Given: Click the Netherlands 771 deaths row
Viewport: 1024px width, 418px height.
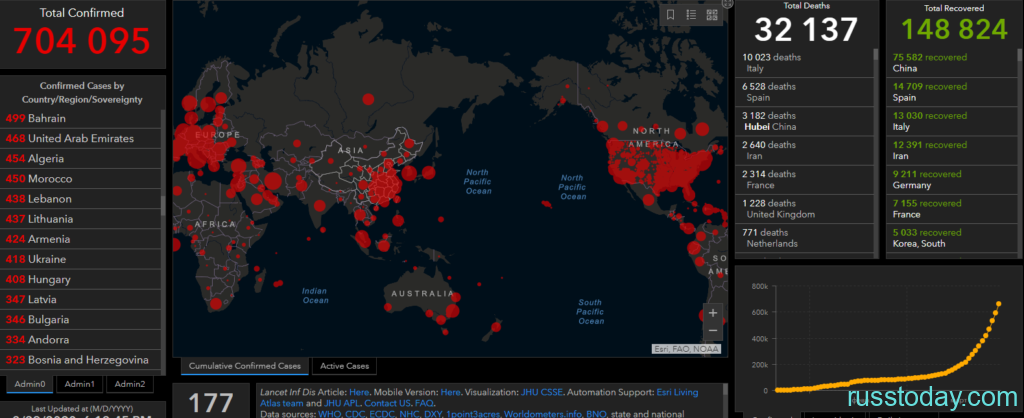Looking at the screenshot, I should click(805, 238).
